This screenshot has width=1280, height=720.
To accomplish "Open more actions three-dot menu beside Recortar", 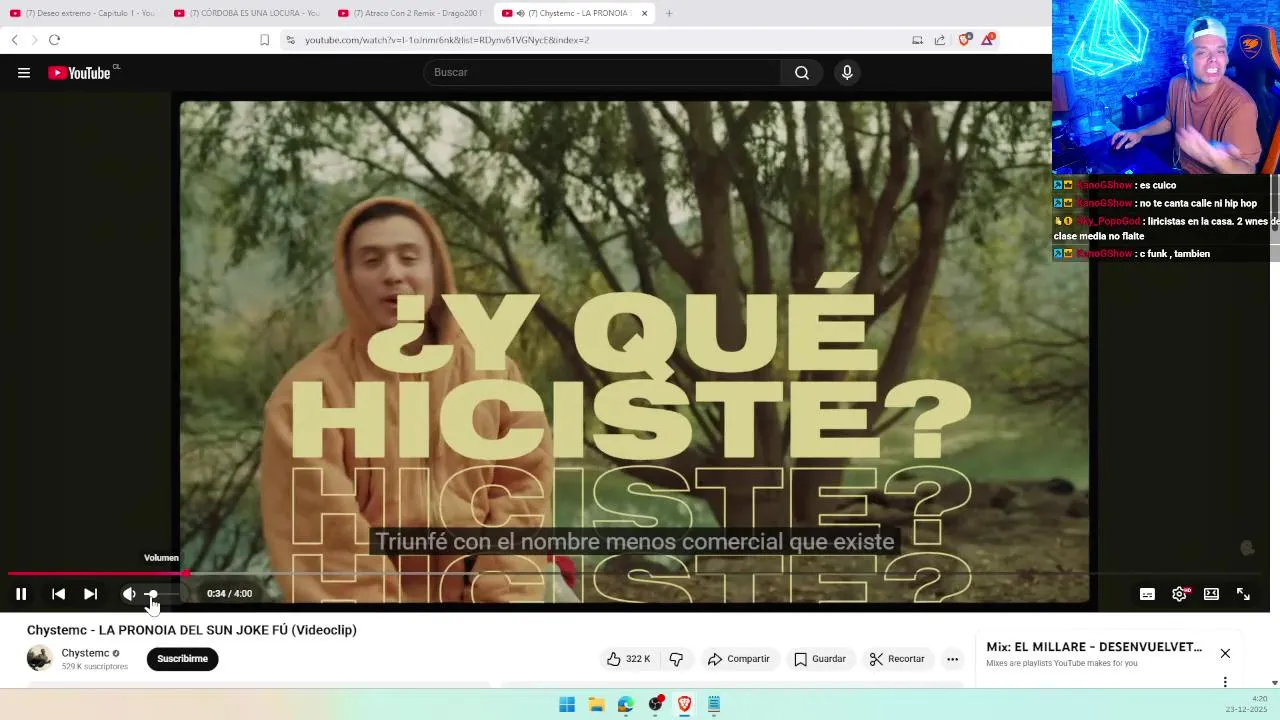I will point(952,659).
